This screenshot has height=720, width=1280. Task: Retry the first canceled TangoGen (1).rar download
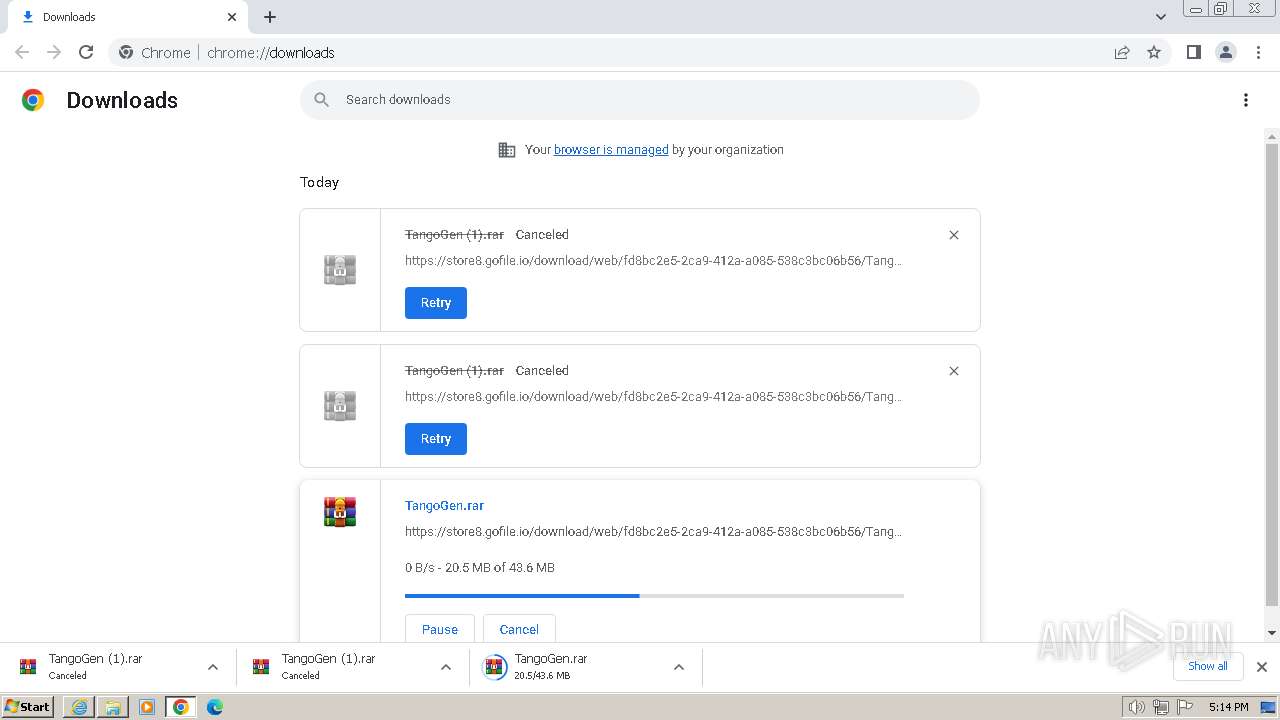click(x=436, y=303)
